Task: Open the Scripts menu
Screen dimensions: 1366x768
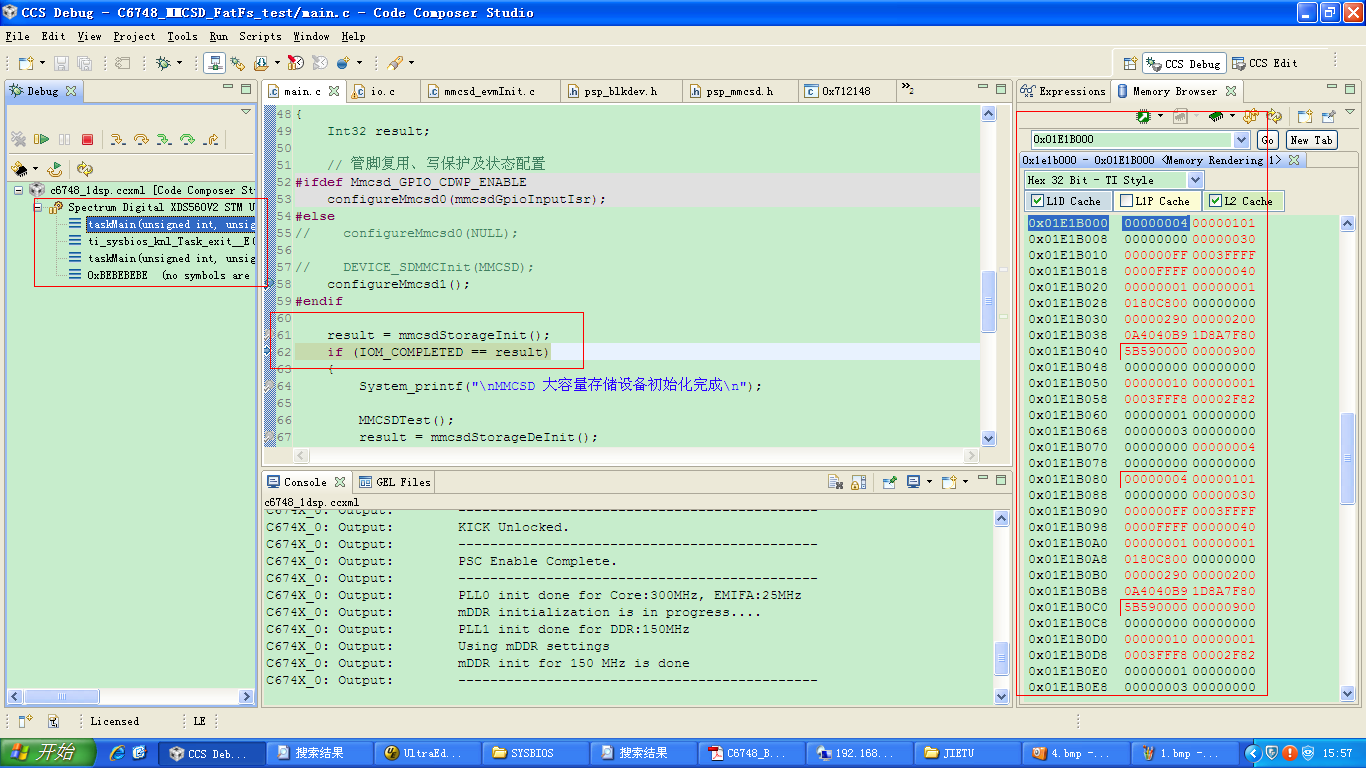Action: [260, 36]
